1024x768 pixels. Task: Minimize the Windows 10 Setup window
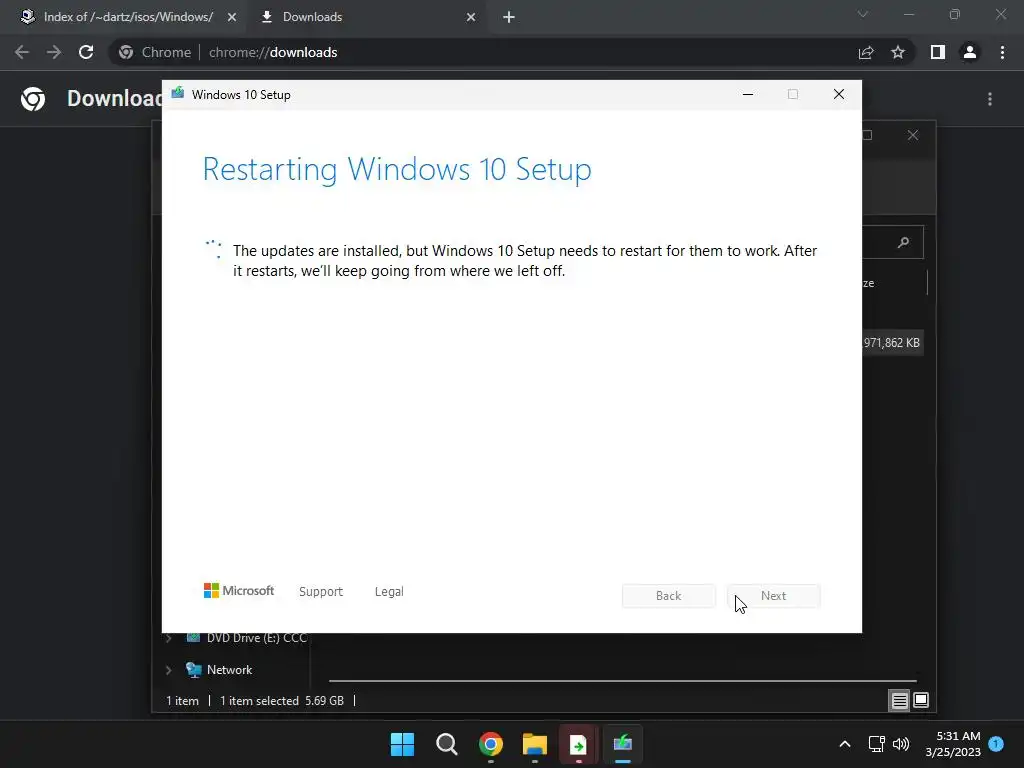pyautogui.click(x=748, y=95)
